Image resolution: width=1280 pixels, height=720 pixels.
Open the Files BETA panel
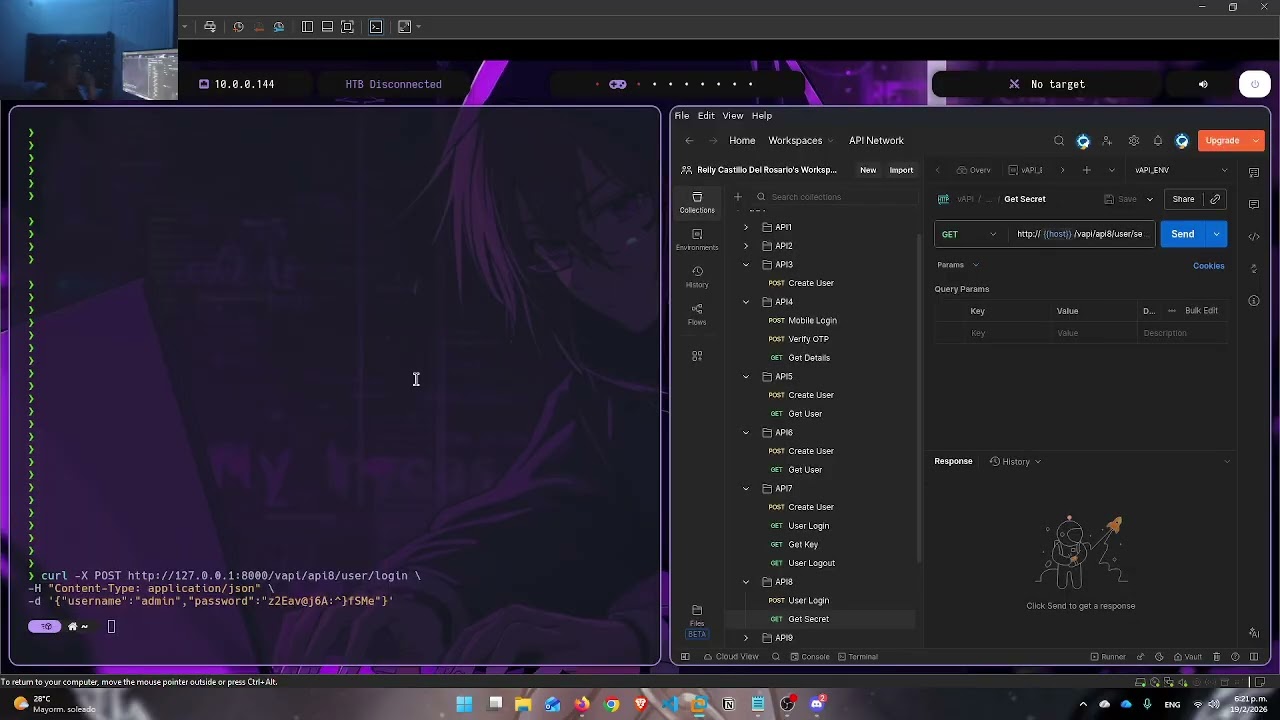point(697,621)
